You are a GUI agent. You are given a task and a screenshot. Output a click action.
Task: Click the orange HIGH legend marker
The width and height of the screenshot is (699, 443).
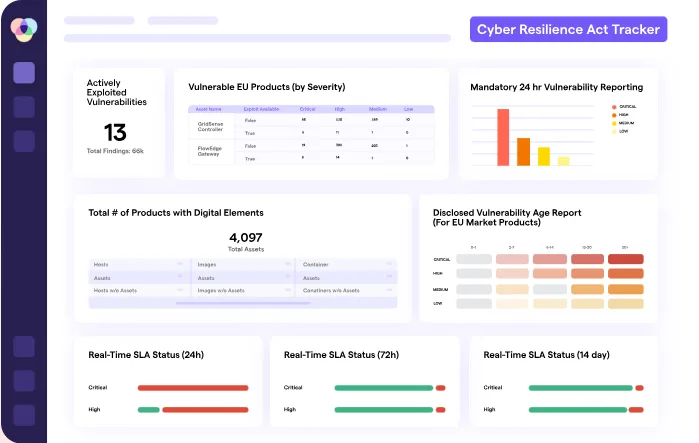(614, 115)
